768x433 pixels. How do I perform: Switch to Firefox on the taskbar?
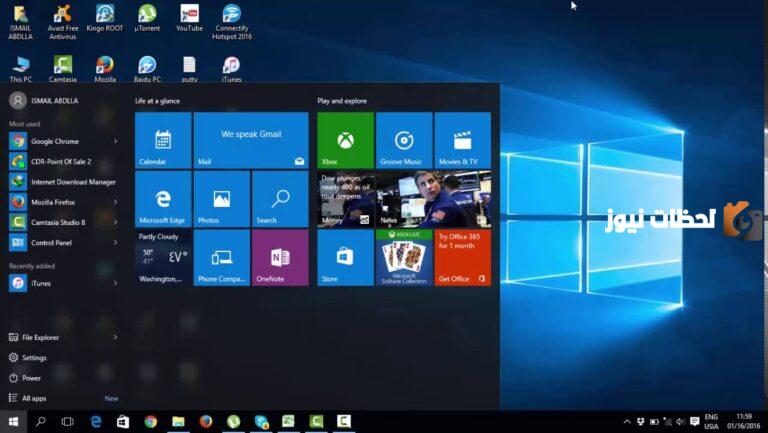(x=206, y=422)
